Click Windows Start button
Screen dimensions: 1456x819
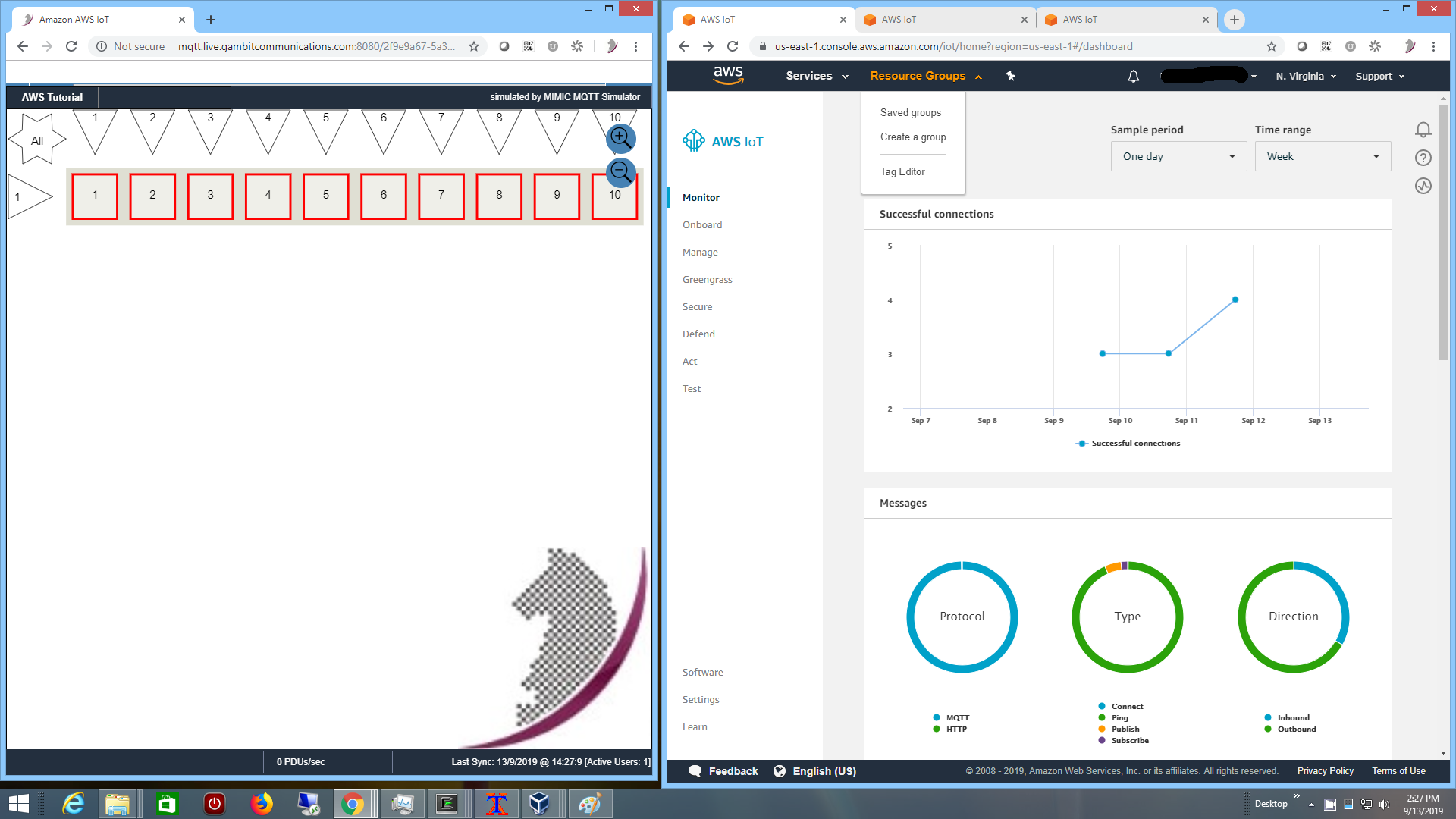coord(18,804)
